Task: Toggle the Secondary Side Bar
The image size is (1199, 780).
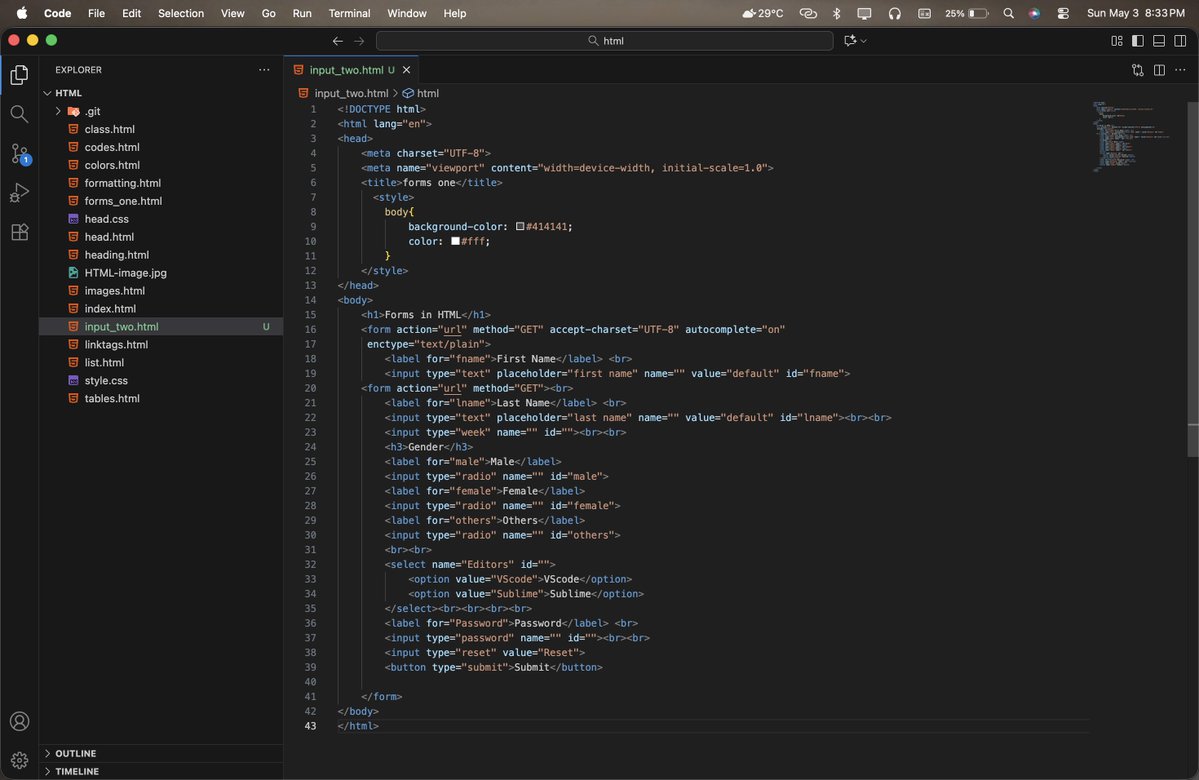Action: [x=1180, y=41]
